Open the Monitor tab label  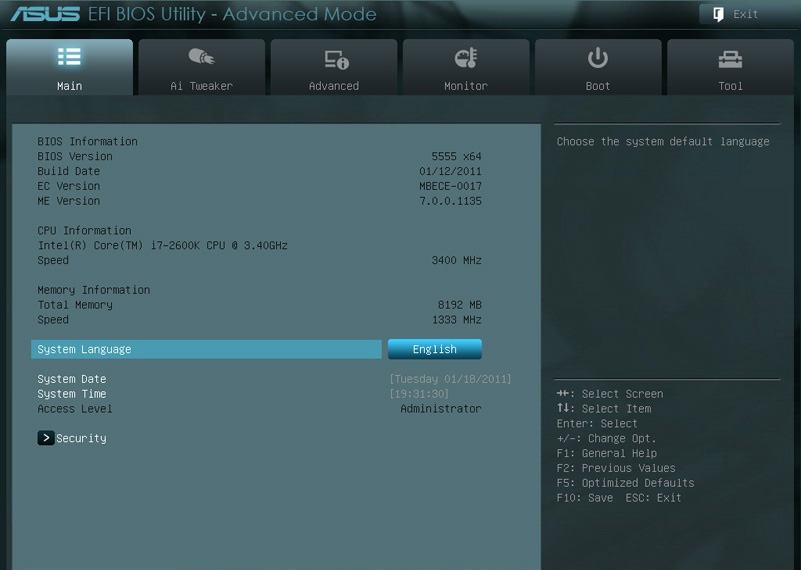click(x=466, y=86)
